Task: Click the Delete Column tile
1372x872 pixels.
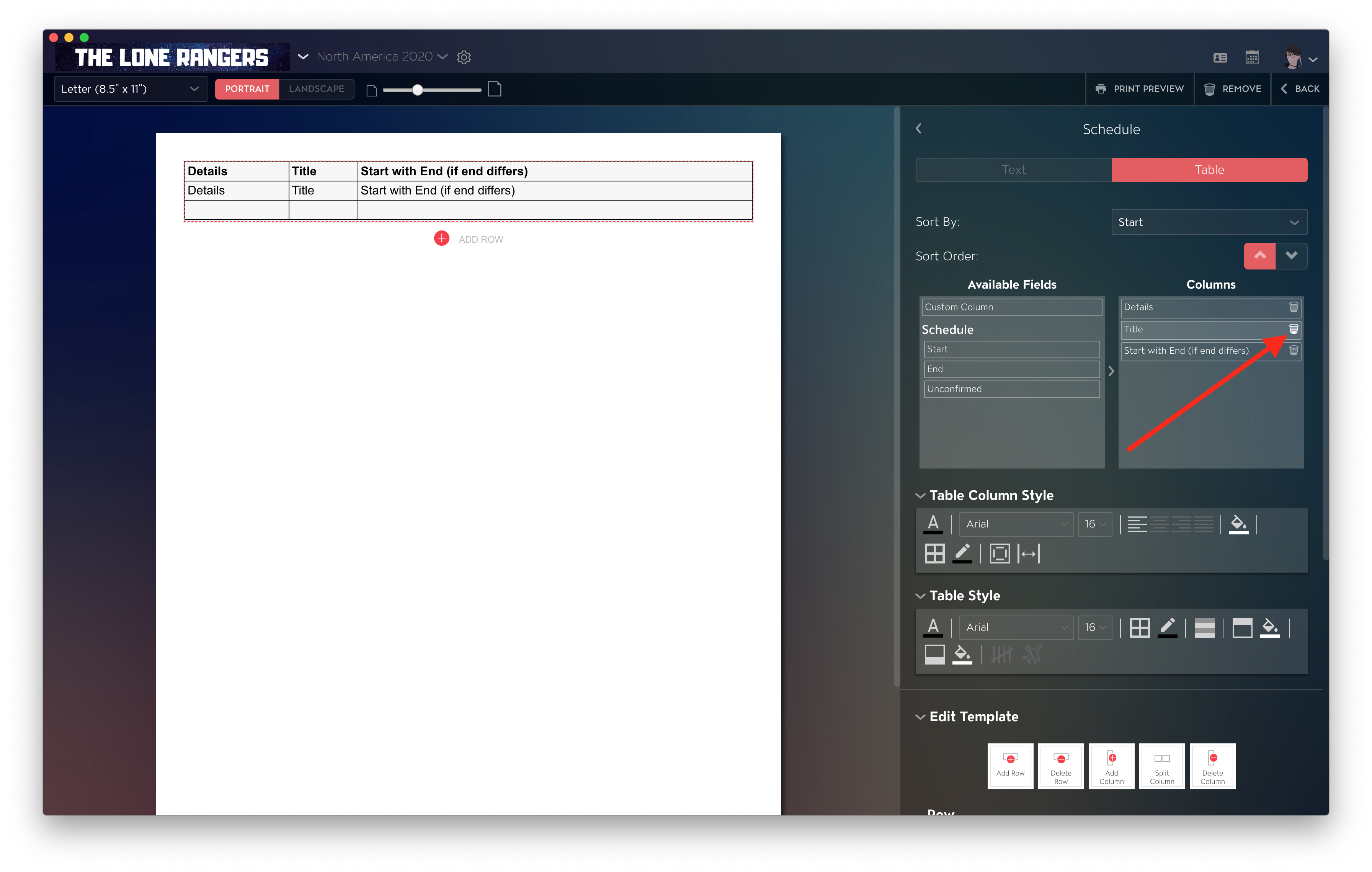Action: click(1212, 766)
